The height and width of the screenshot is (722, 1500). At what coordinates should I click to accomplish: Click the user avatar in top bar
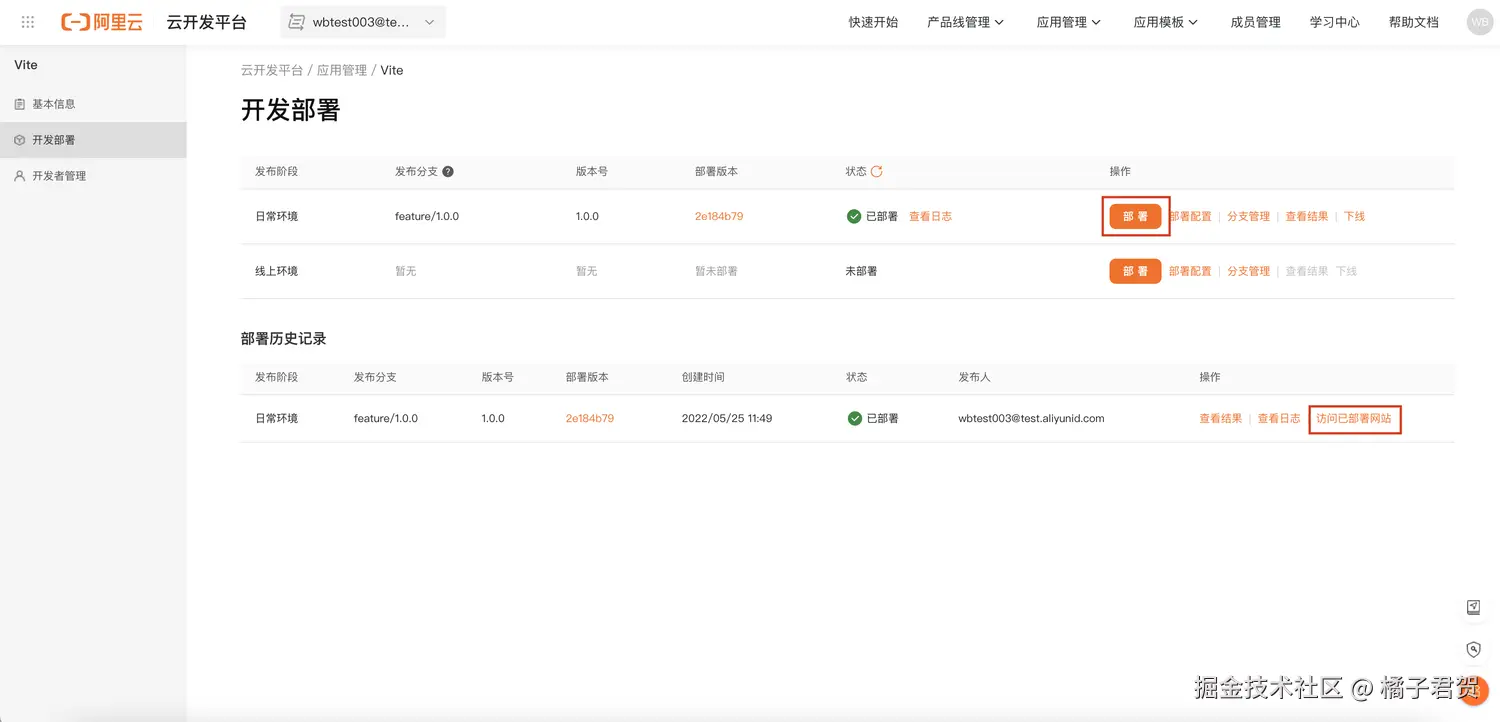coord(1479,22)
